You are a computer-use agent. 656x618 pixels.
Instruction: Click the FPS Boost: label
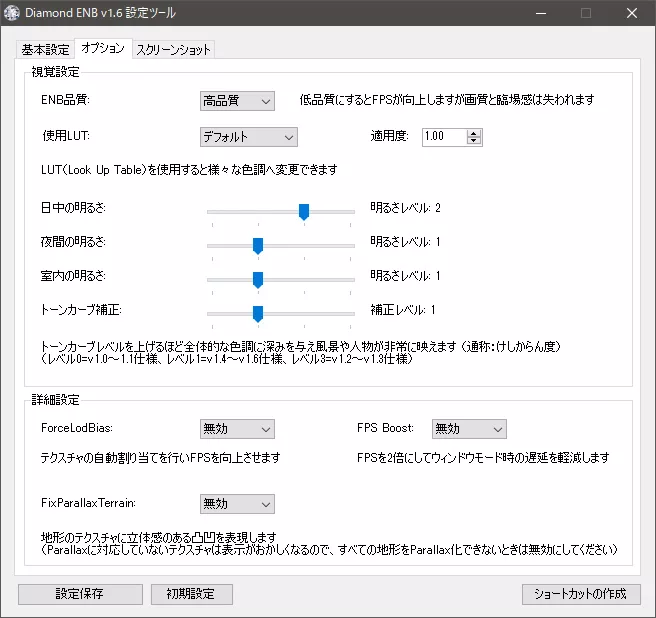[385, 428]
